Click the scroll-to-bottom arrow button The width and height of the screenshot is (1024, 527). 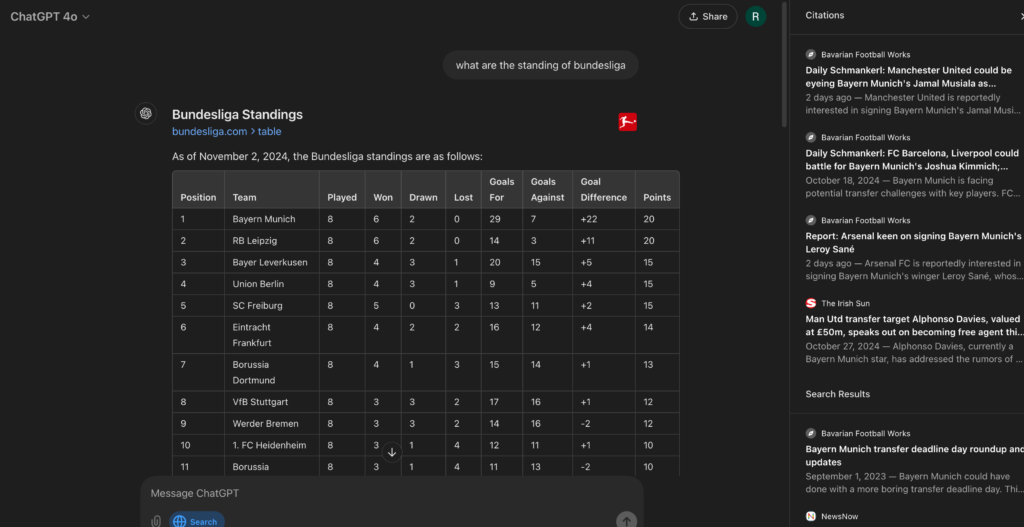click(392, 452)
